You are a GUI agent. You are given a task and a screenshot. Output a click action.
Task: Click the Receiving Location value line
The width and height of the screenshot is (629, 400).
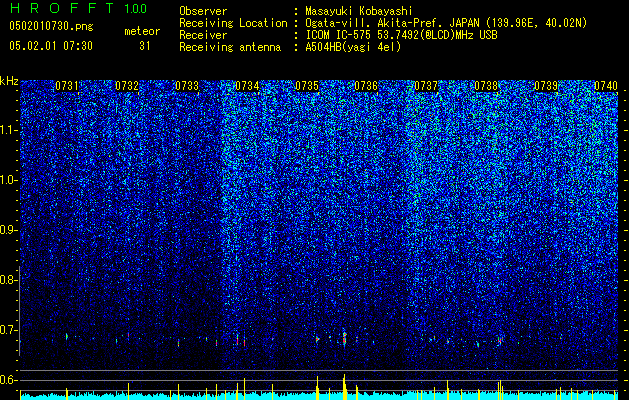coord(446,23)
